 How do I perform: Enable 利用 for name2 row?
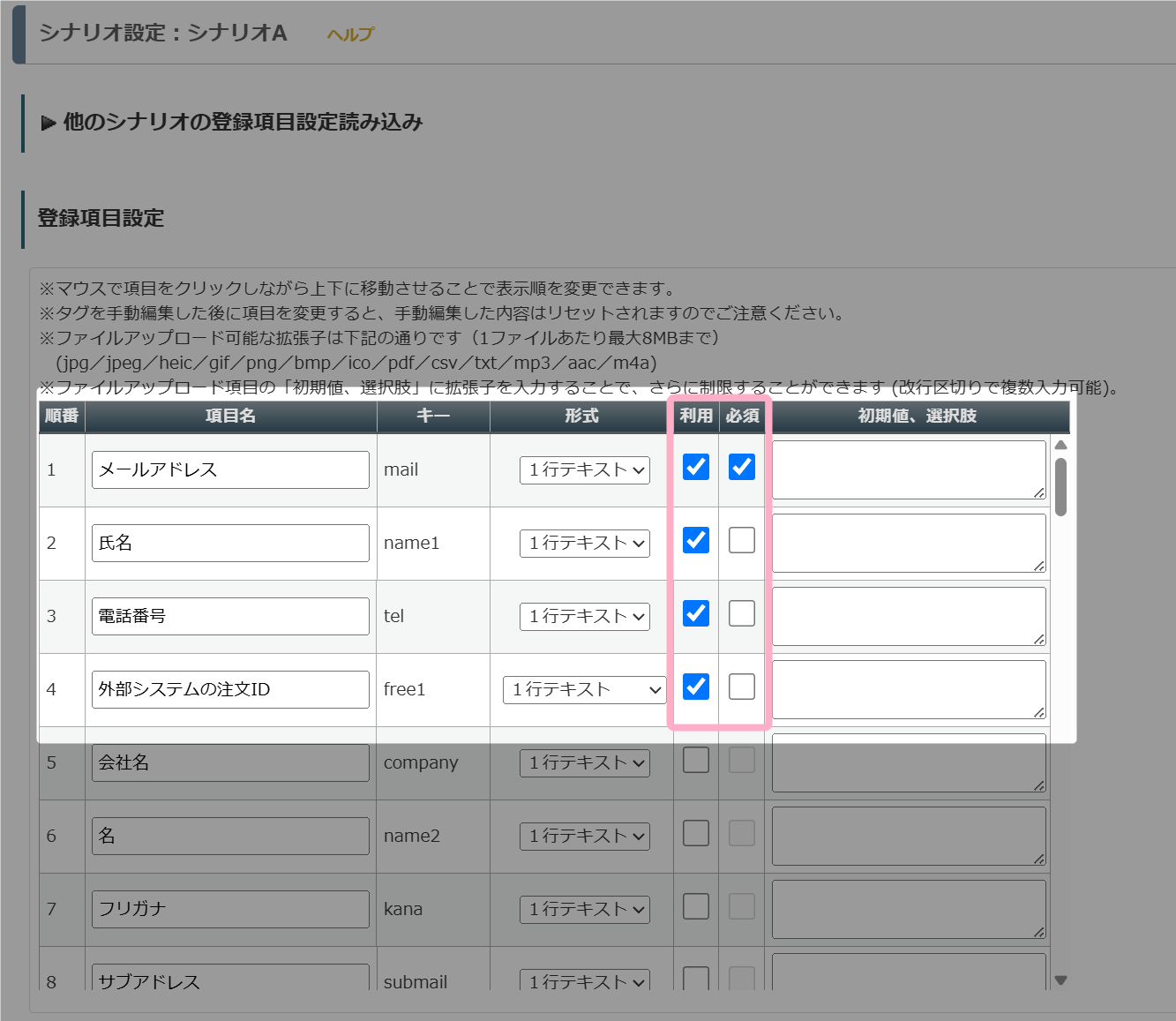click(696, 833)
